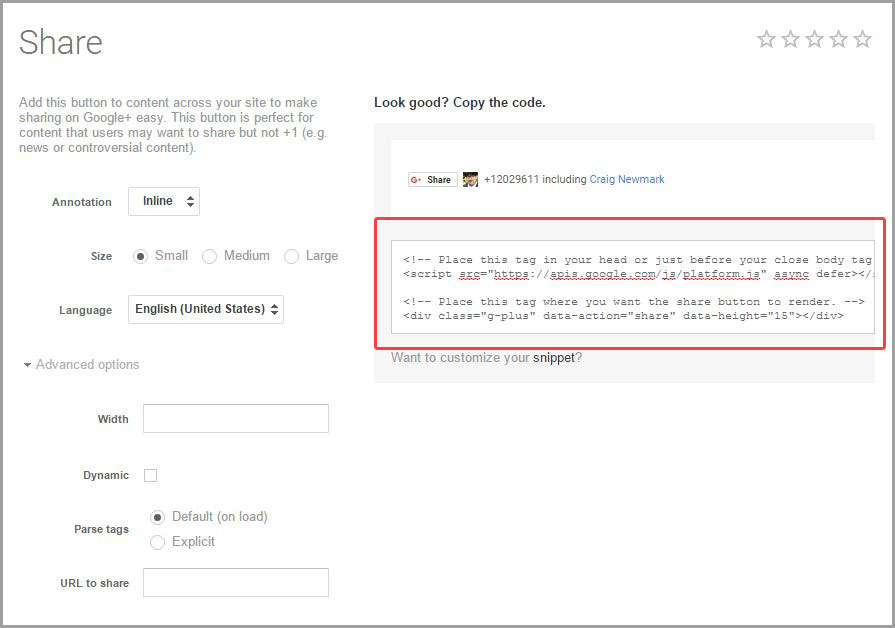The height and width of the screenshot is (628, 895).
Task: Select the Medium size option
Action: coord(209,256)
